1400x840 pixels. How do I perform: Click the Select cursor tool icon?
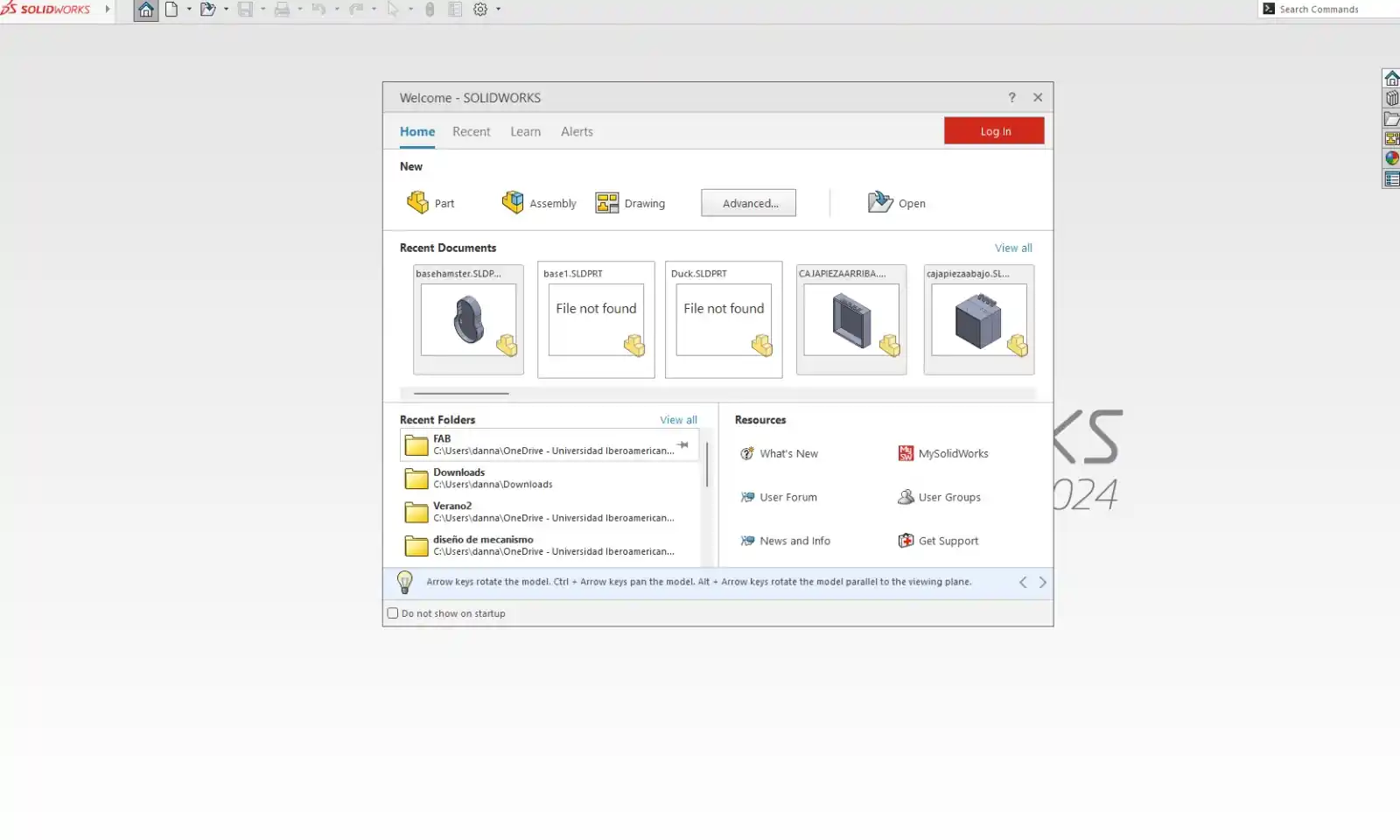(x=393, y=10)
